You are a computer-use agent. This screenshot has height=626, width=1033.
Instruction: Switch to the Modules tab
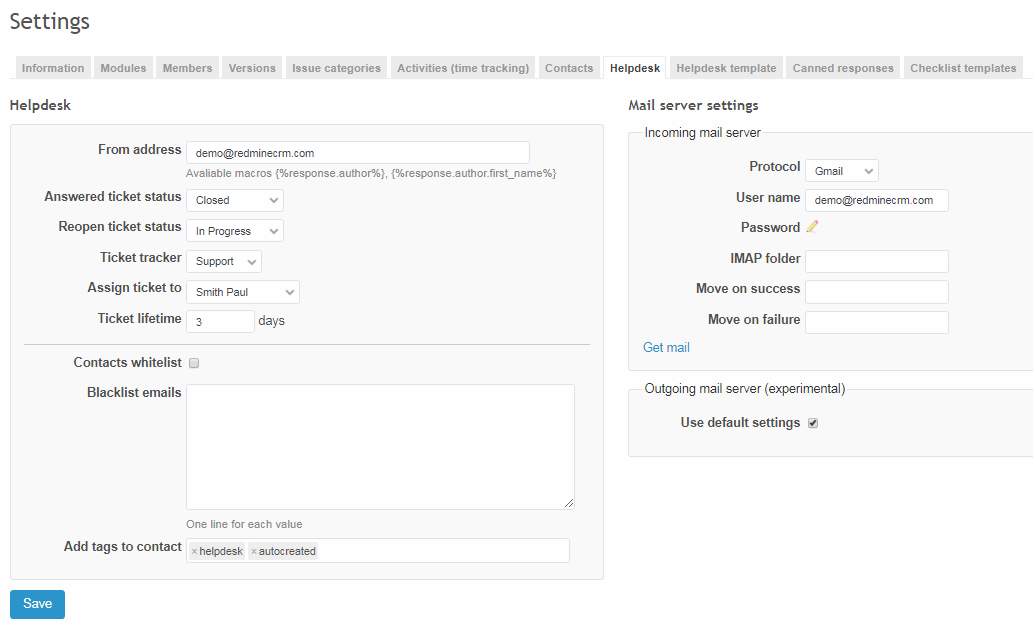pyautogui.click(x=122, y=67)
